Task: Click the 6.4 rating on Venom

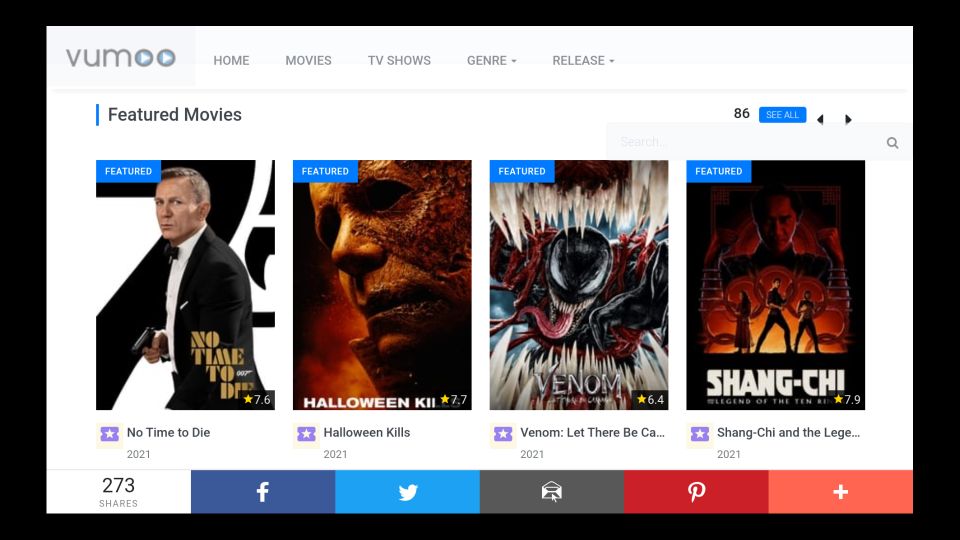Action: (650, 399)
